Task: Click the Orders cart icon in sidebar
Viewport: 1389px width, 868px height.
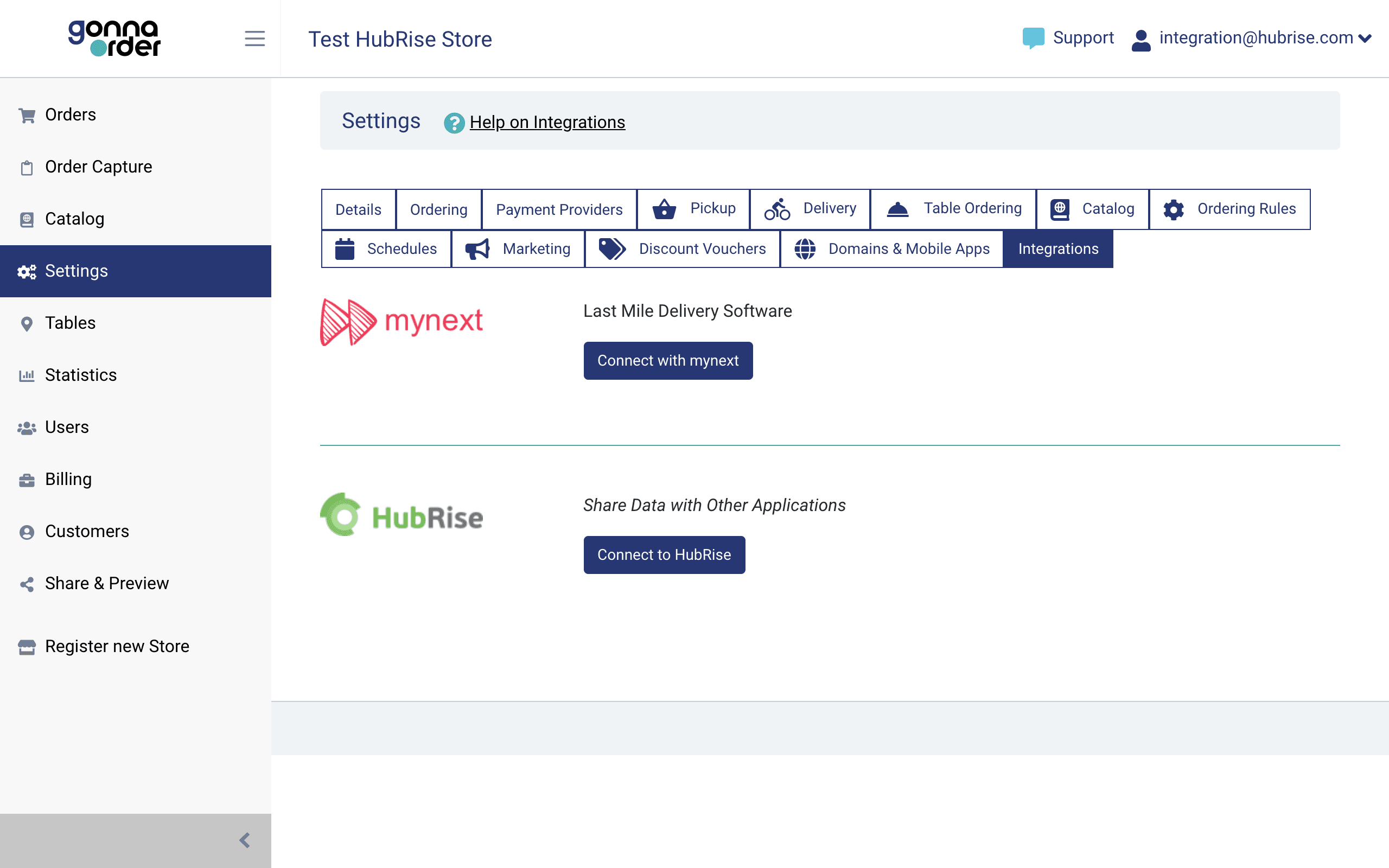Action: pyautogui.click(x=27, y=116)
